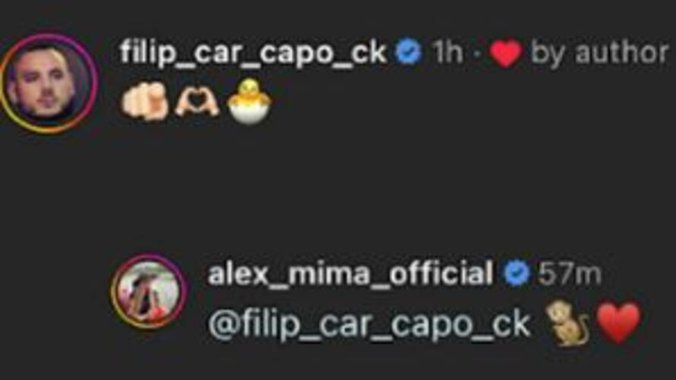Image resolution: width=676 pixels, height=380 pixels.
Task: Open alex_mima_official's profile picture
Action: [x=149, y=292]
